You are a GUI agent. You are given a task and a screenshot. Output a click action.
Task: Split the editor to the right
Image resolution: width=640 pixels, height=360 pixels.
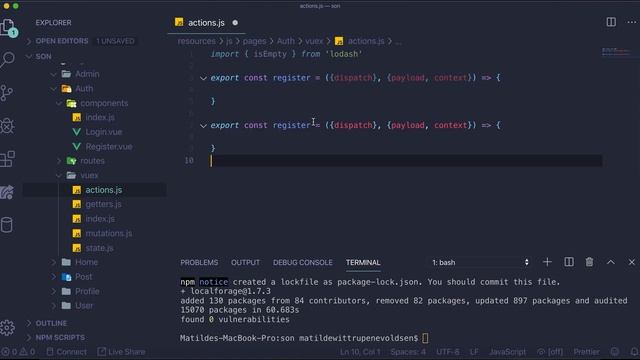pyautogui.click(x=611, y=22)
